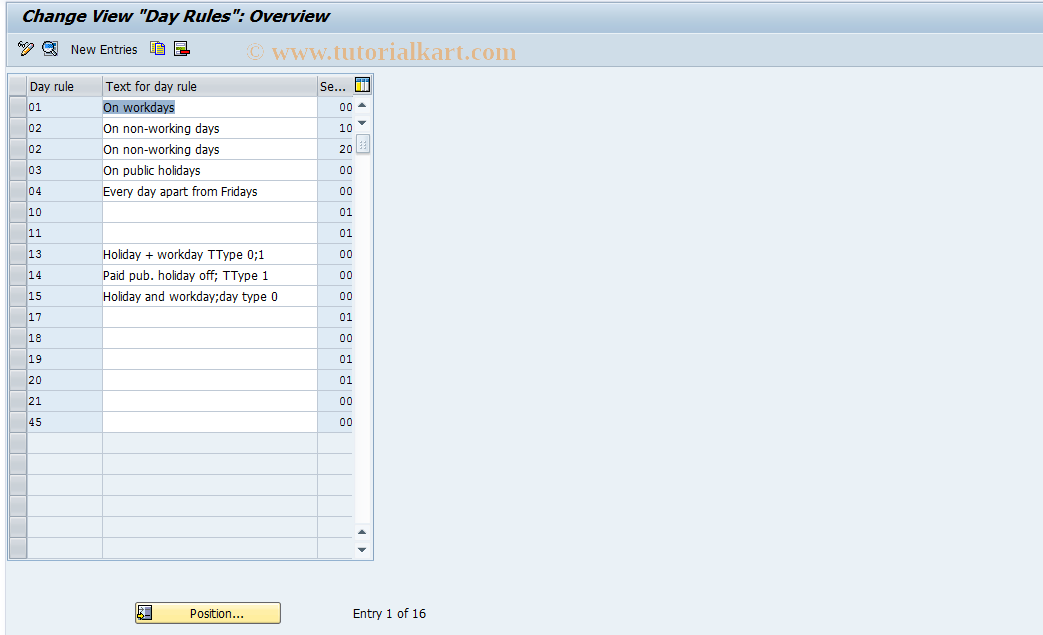The width and height of the screenshot is (1043, 635).
Task: Select row selector for day rule 13
Action: click(18, 254)
